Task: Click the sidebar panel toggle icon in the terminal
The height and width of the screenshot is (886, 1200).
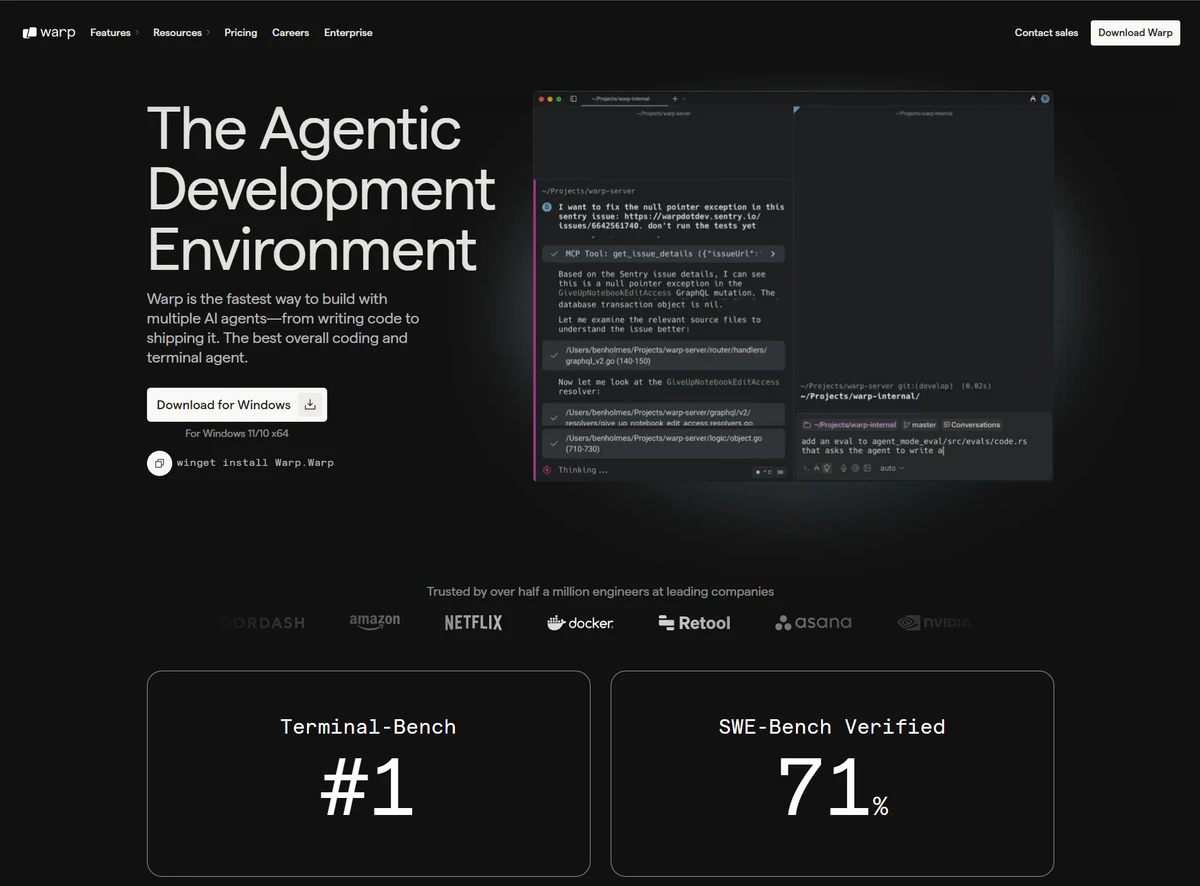Action: pos(574,99)
